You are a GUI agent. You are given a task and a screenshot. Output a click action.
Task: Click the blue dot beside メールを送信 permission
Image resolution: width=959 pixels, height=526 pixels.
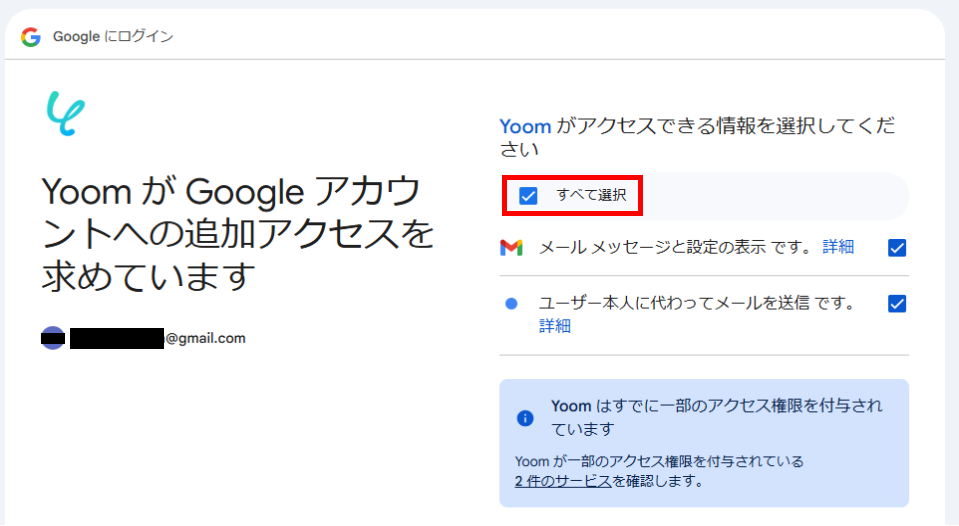pos(511,303)
